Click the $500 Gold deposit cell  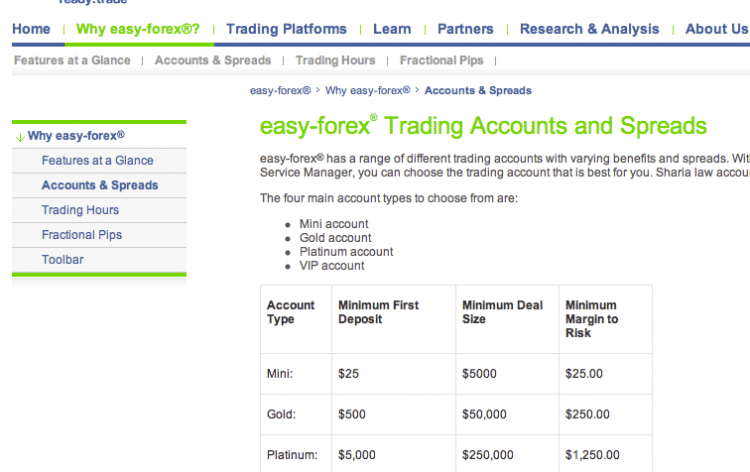[352, 414]
